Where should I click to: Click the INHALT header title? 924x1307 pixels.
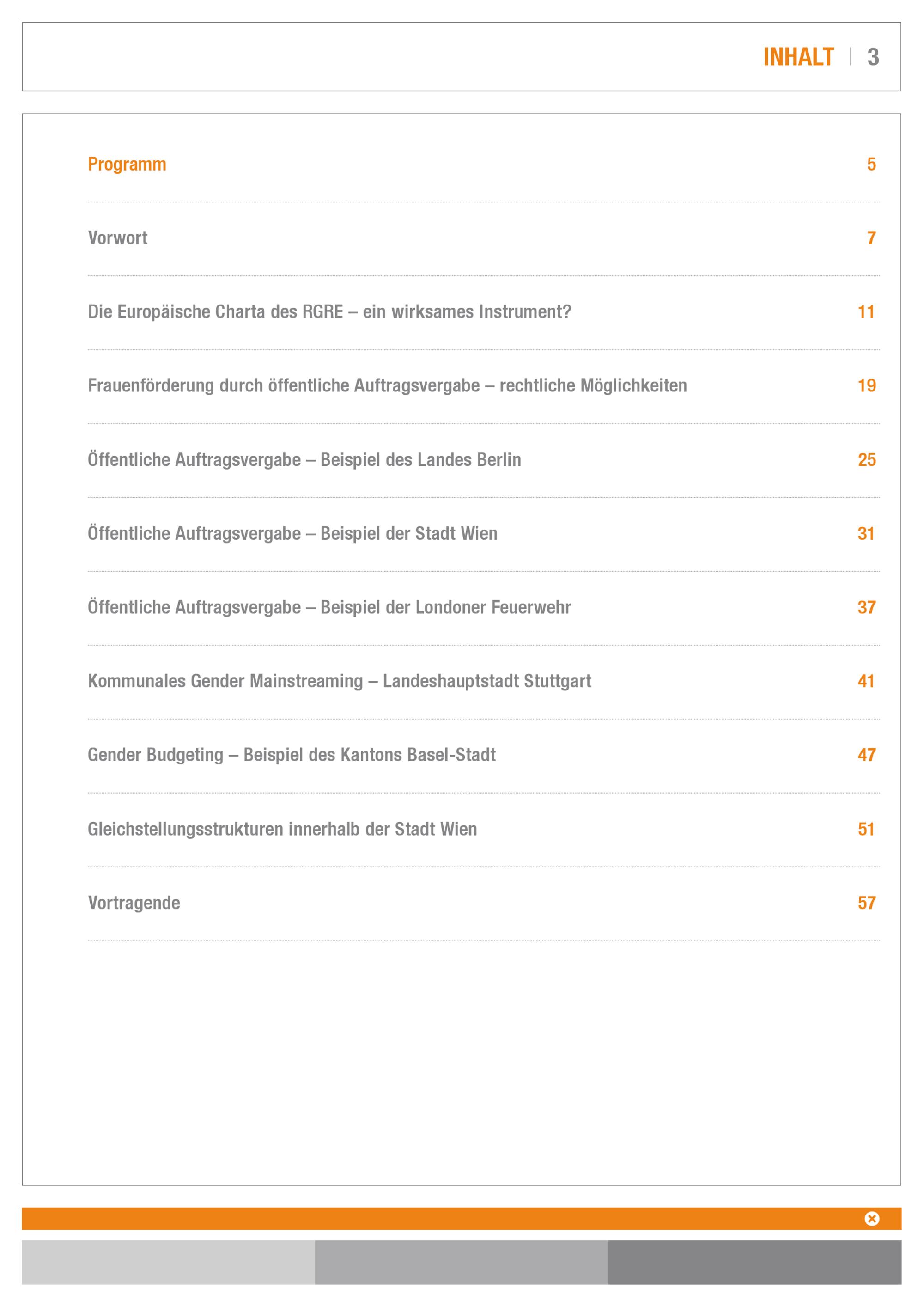(x=798, y=57)
